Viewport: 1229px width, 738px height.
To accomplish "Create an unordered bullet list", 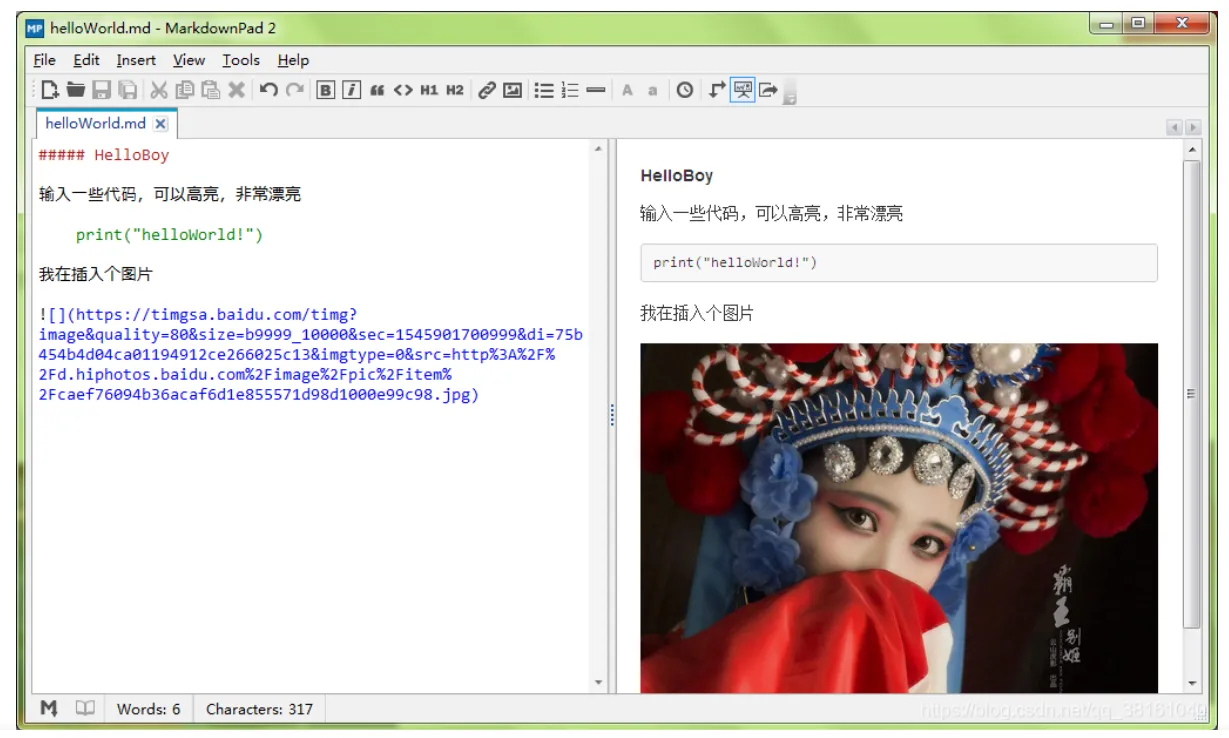I will [x=544, y=90].
